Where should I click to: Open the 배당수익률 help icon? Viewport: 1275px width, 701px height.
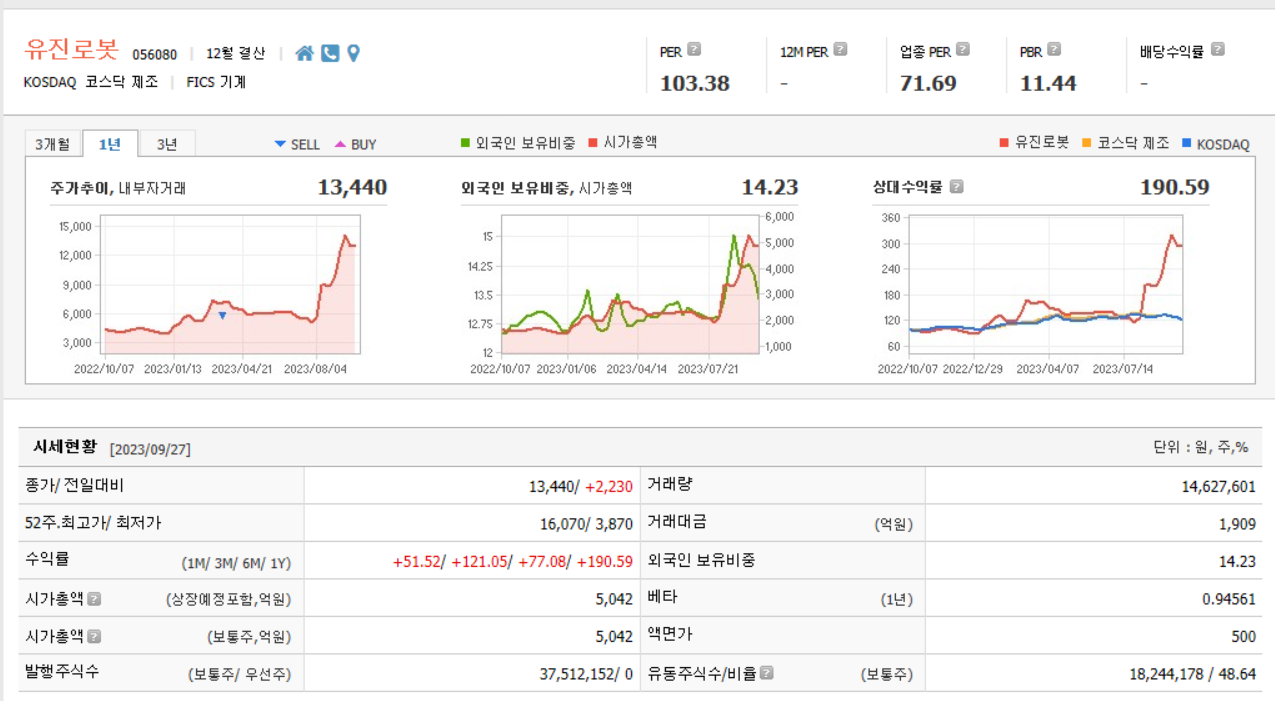tap(1217, 49)
